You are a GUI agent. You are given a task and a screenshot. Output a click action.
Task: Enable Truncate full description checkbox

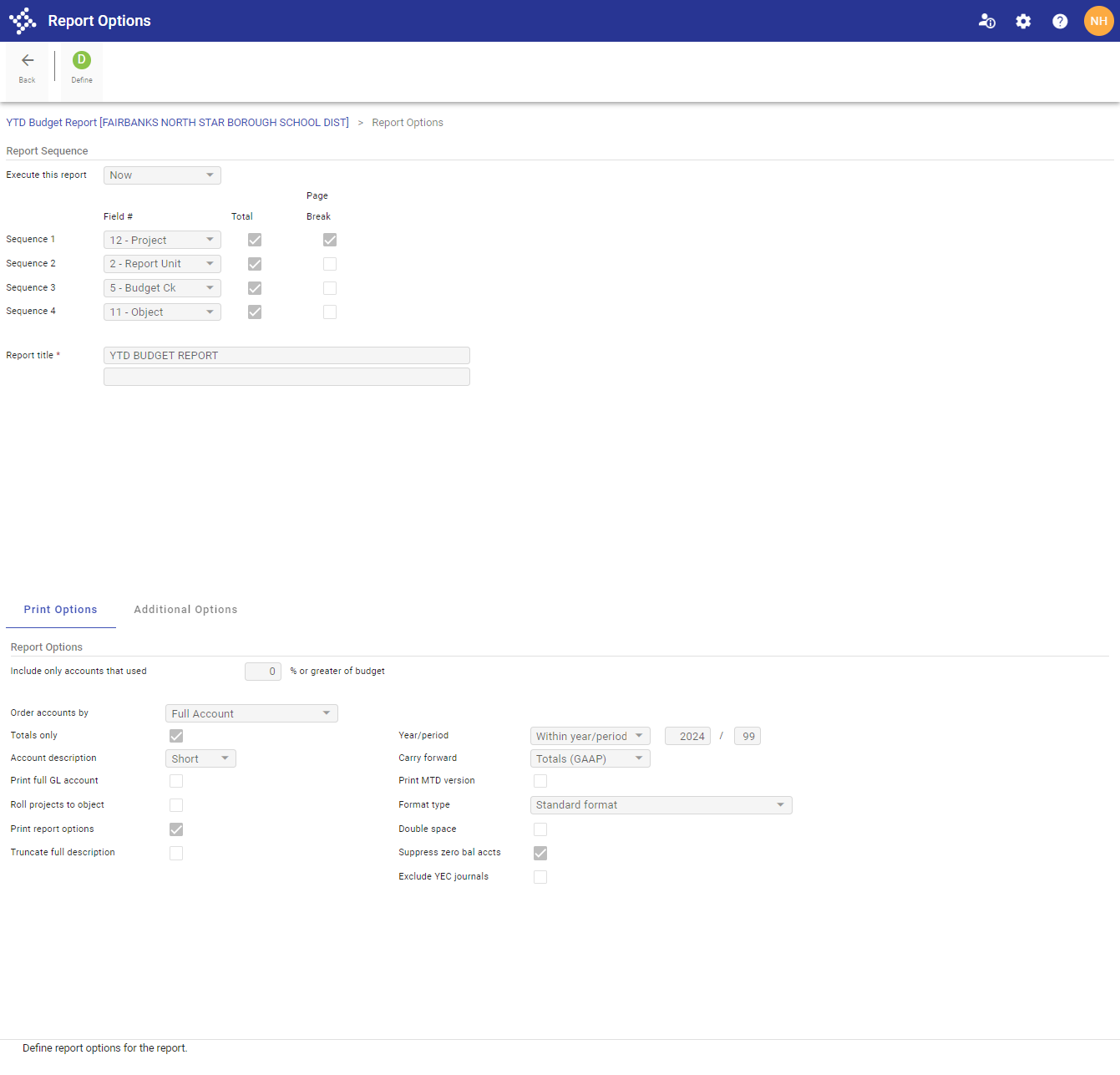tap(176, 853)
